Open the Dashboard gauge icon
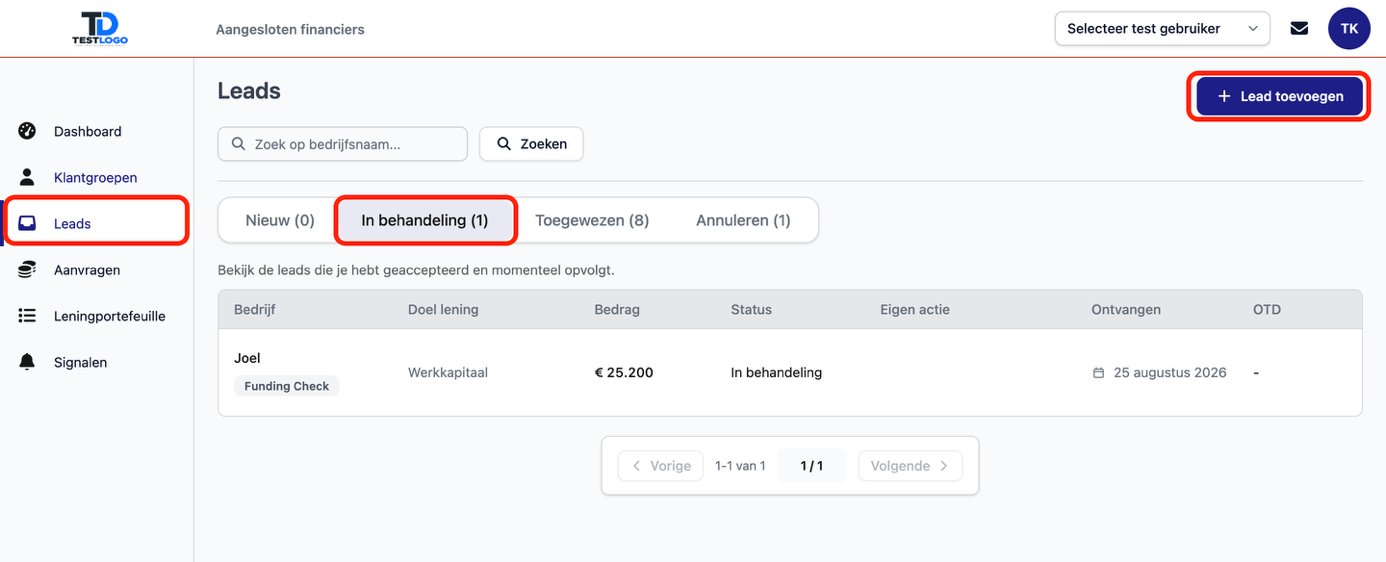Viewport: 1386px width, 562px height. 27,131
